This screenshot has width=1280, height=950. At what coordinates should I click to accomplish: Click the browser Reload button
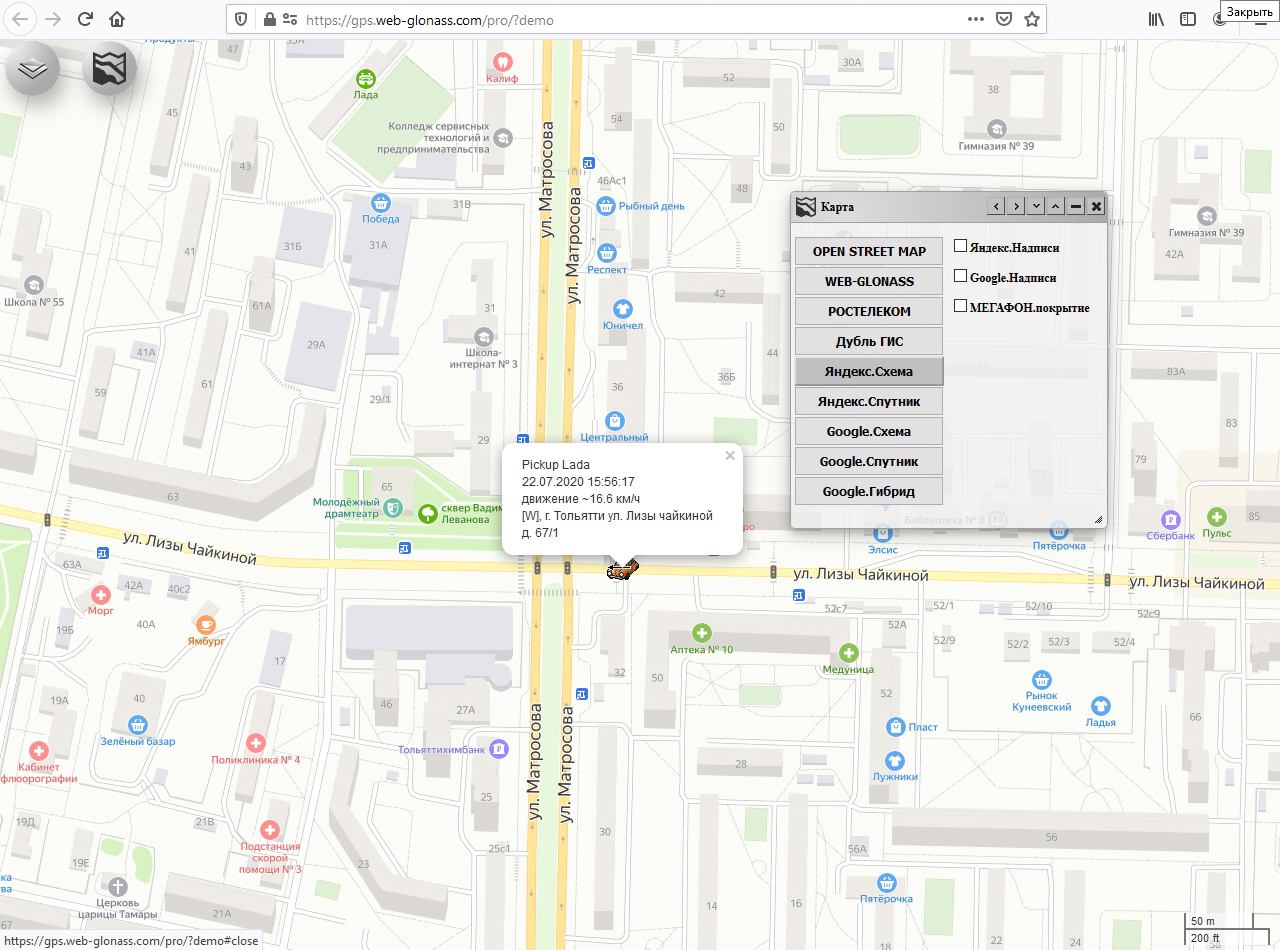coord(85,19)
